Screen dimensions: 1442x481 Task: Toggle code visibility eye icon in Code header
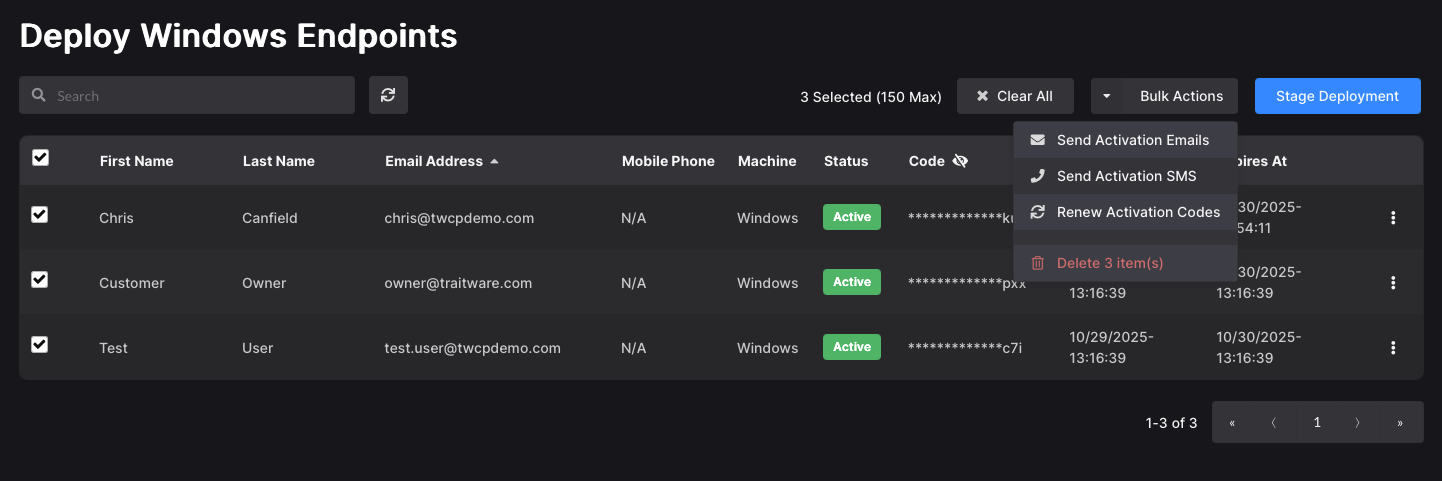pos(961,161)
